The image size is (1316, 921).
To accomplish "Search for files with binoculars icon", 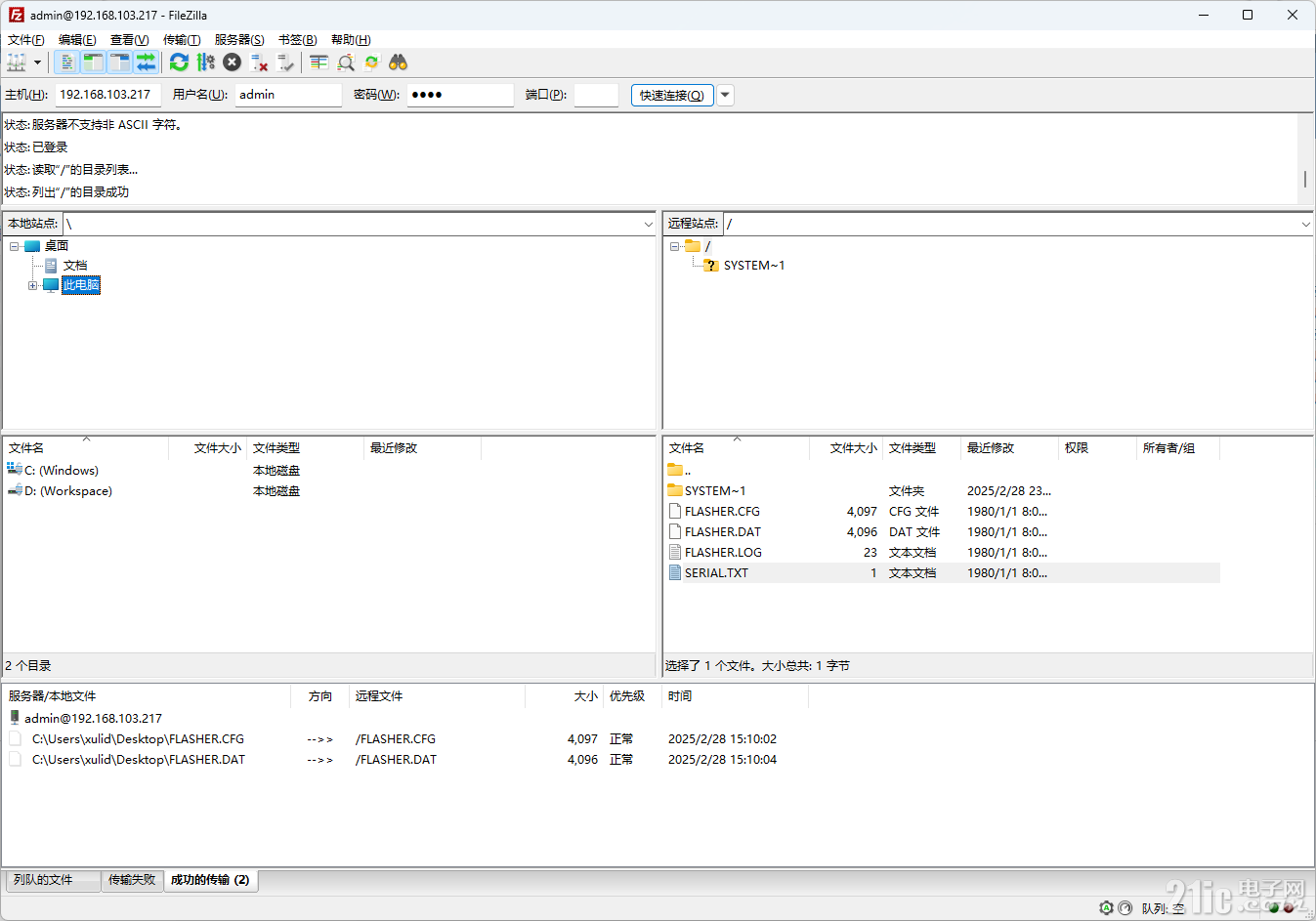I will coord(398,63).
